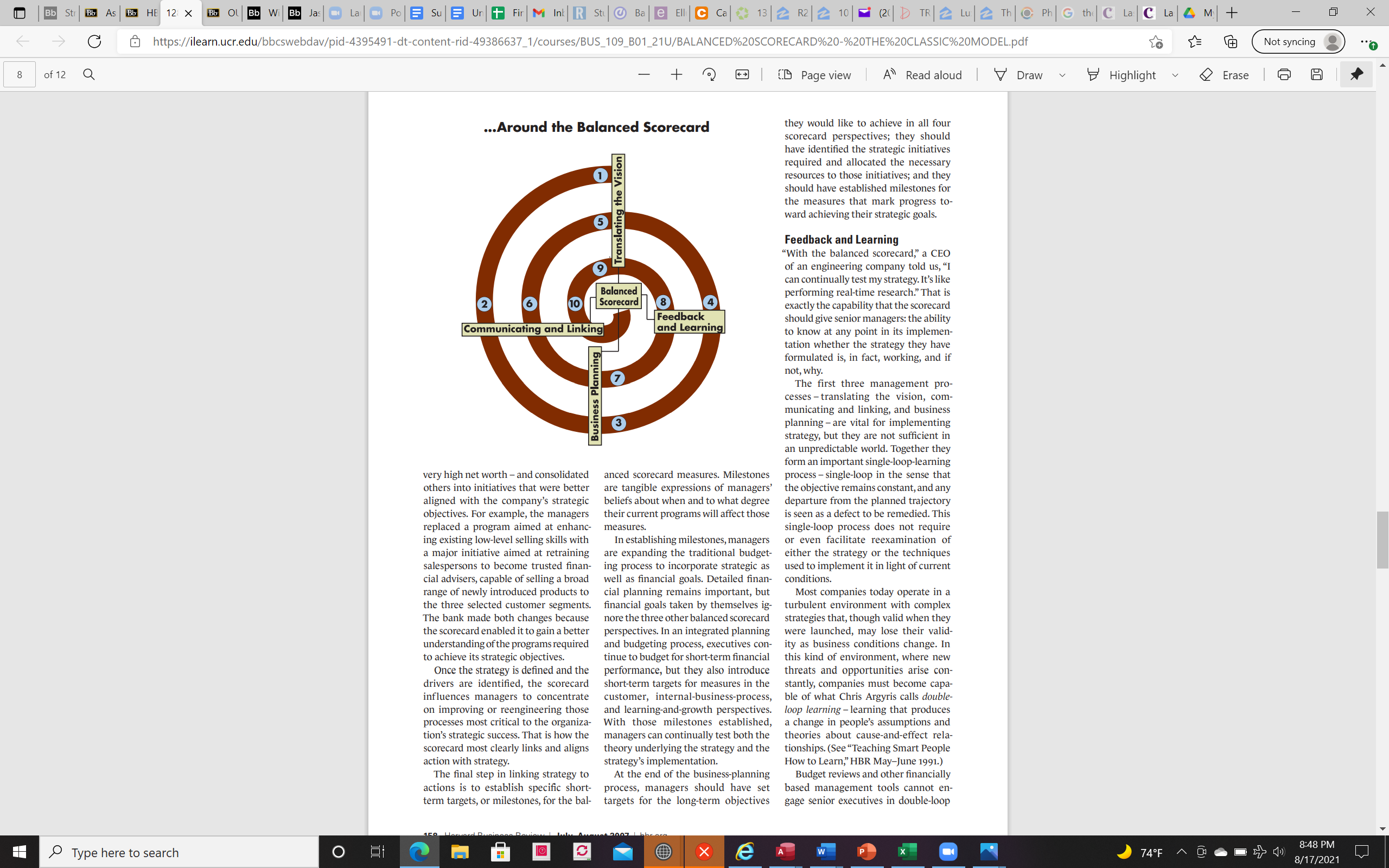Click the Not syncing profile button

pos(1298,41)
